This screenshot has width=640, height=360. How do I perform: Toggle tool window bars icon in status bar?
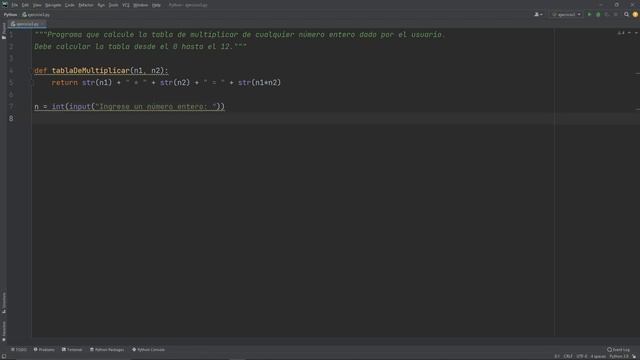point(4,357)
